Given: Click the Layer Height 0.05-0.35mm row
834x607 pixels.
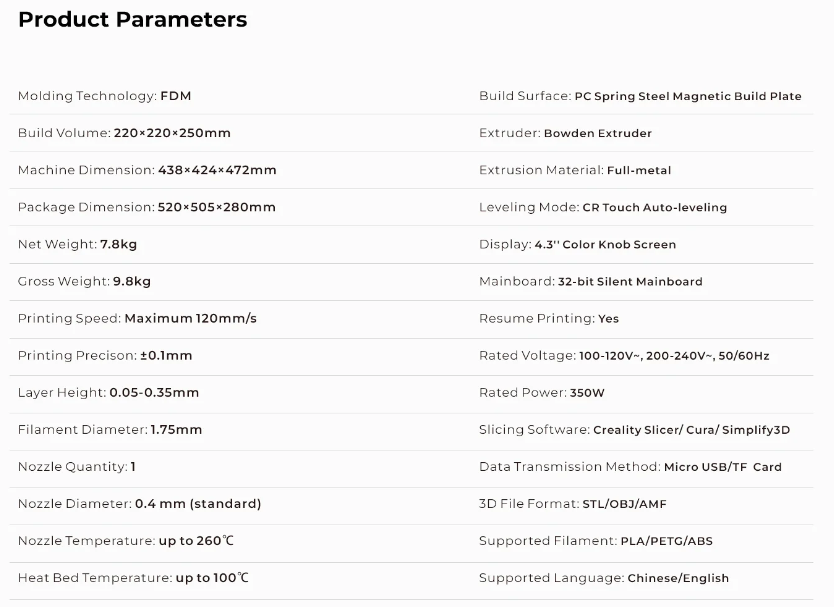Looking at the screenshot, I should tap(108, 392).
